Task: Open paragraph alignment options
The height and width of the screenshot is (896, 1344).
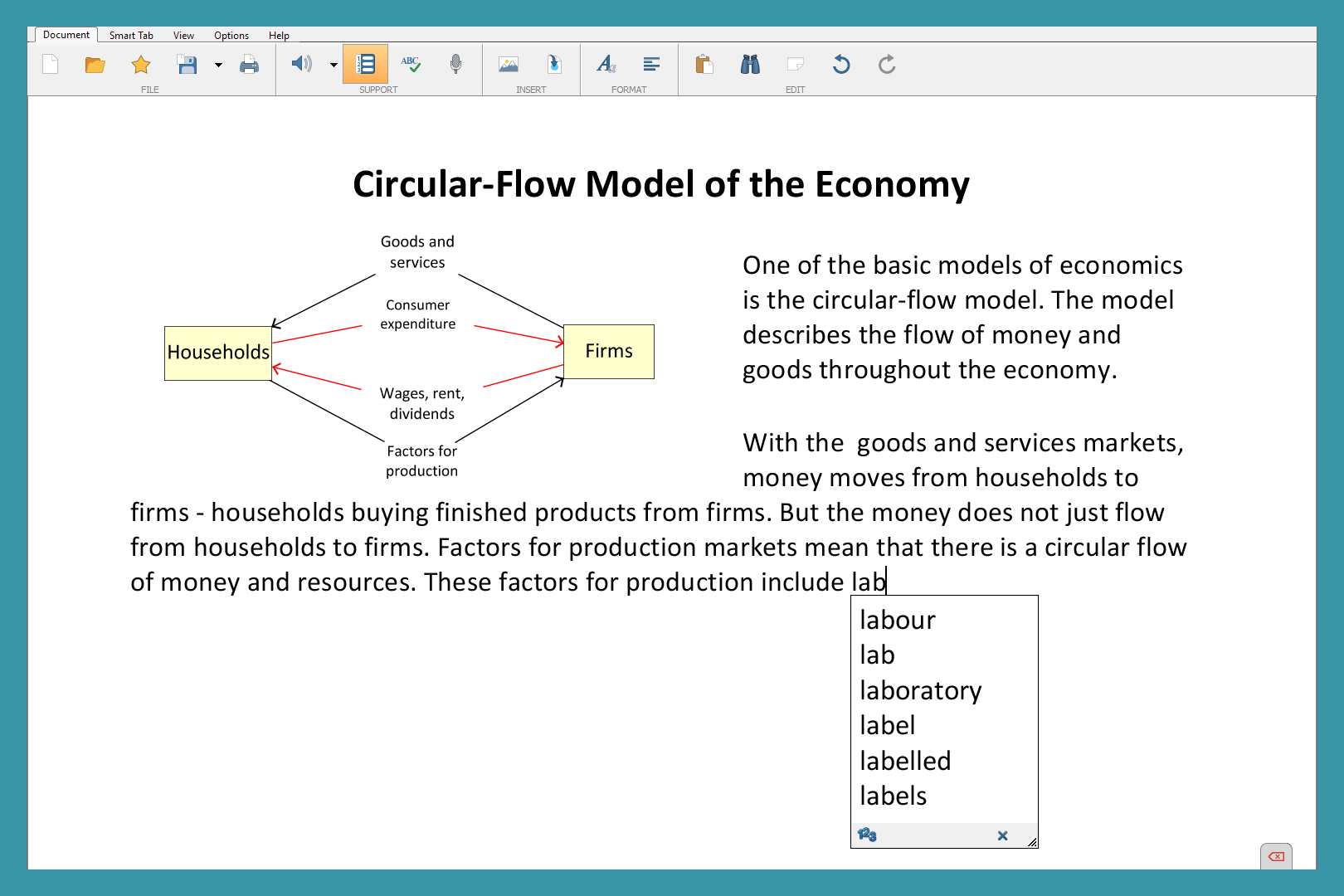Action: coord(652,64)
